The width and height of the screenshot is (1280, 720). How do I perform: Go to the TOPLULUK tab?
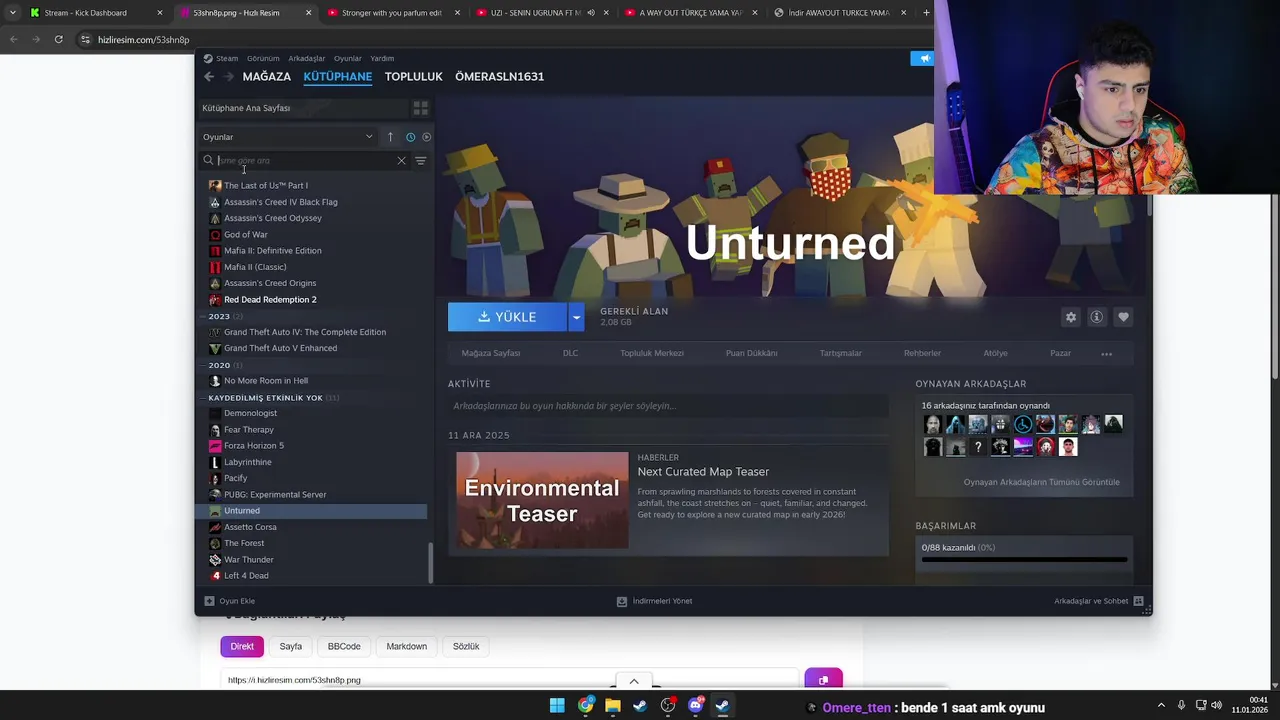coord(414,76)
